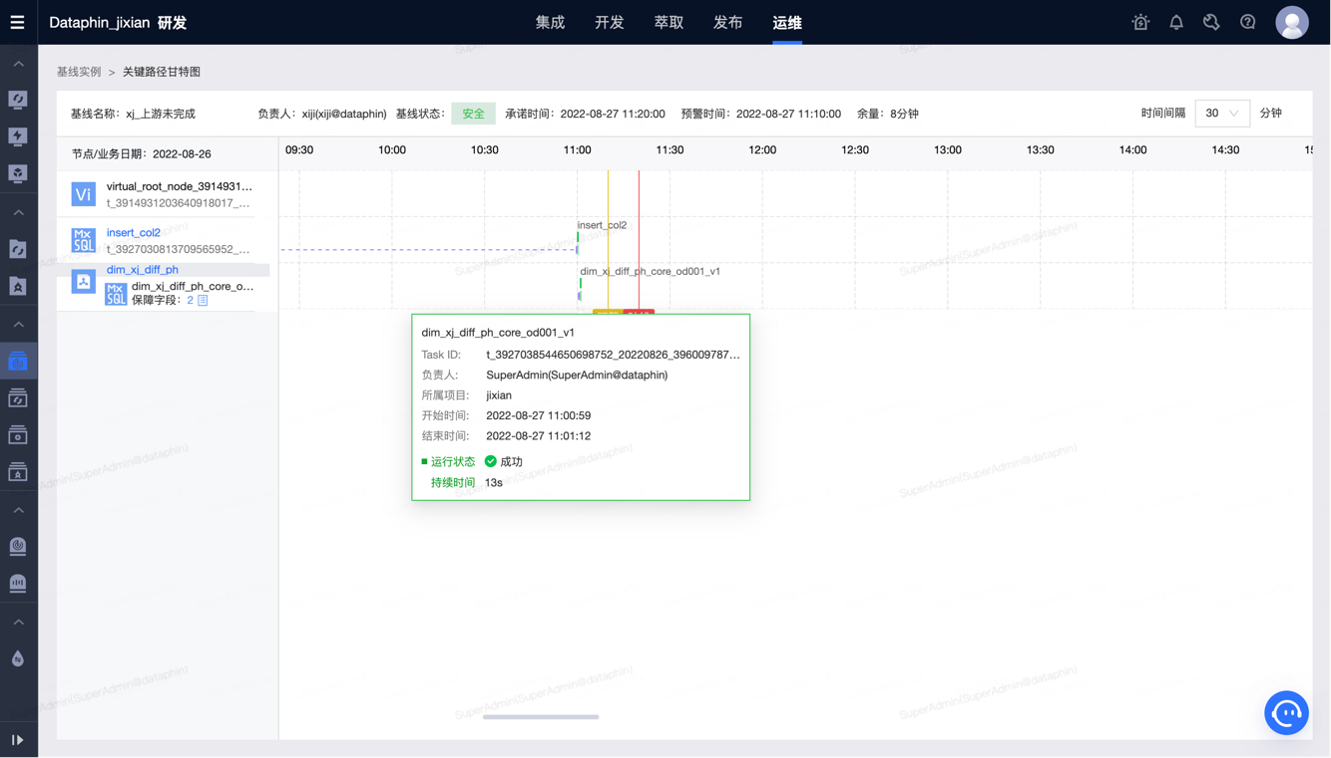Switch to the 开发 tab
The height and width of the screenshot is (758, 1331).
coord(608,21)
